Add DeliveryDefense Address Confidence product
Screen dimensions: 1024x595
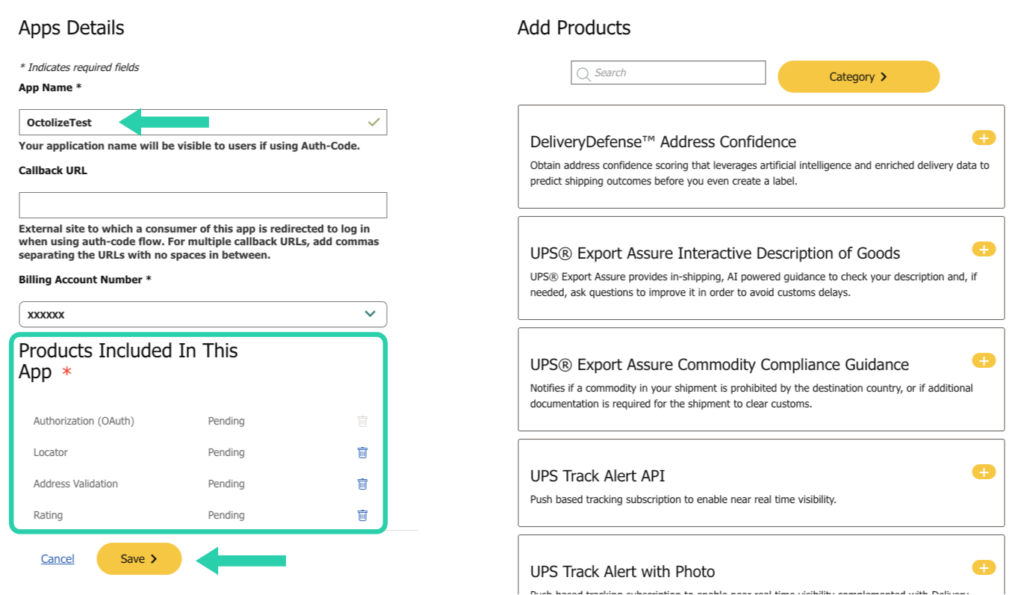[x=983, y=138]
